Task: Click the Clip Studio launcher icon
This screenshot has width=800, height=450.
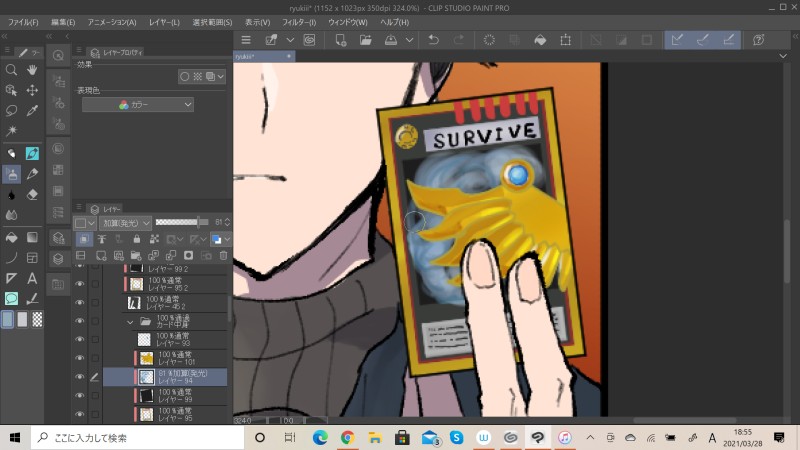Action: (309, 40)
